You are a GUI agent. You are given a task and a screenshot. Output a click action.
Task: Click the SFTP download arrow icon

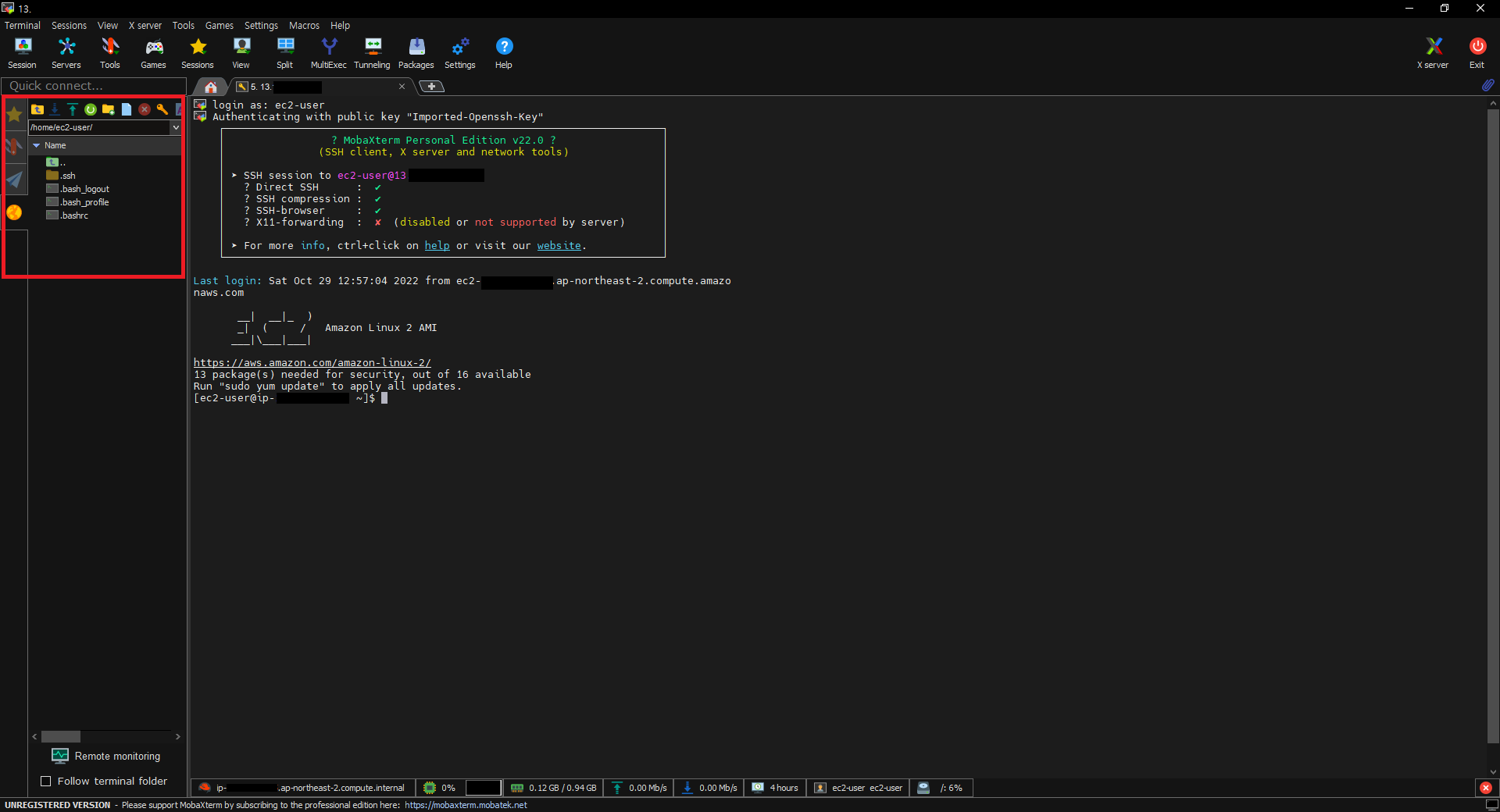point(55,109)
